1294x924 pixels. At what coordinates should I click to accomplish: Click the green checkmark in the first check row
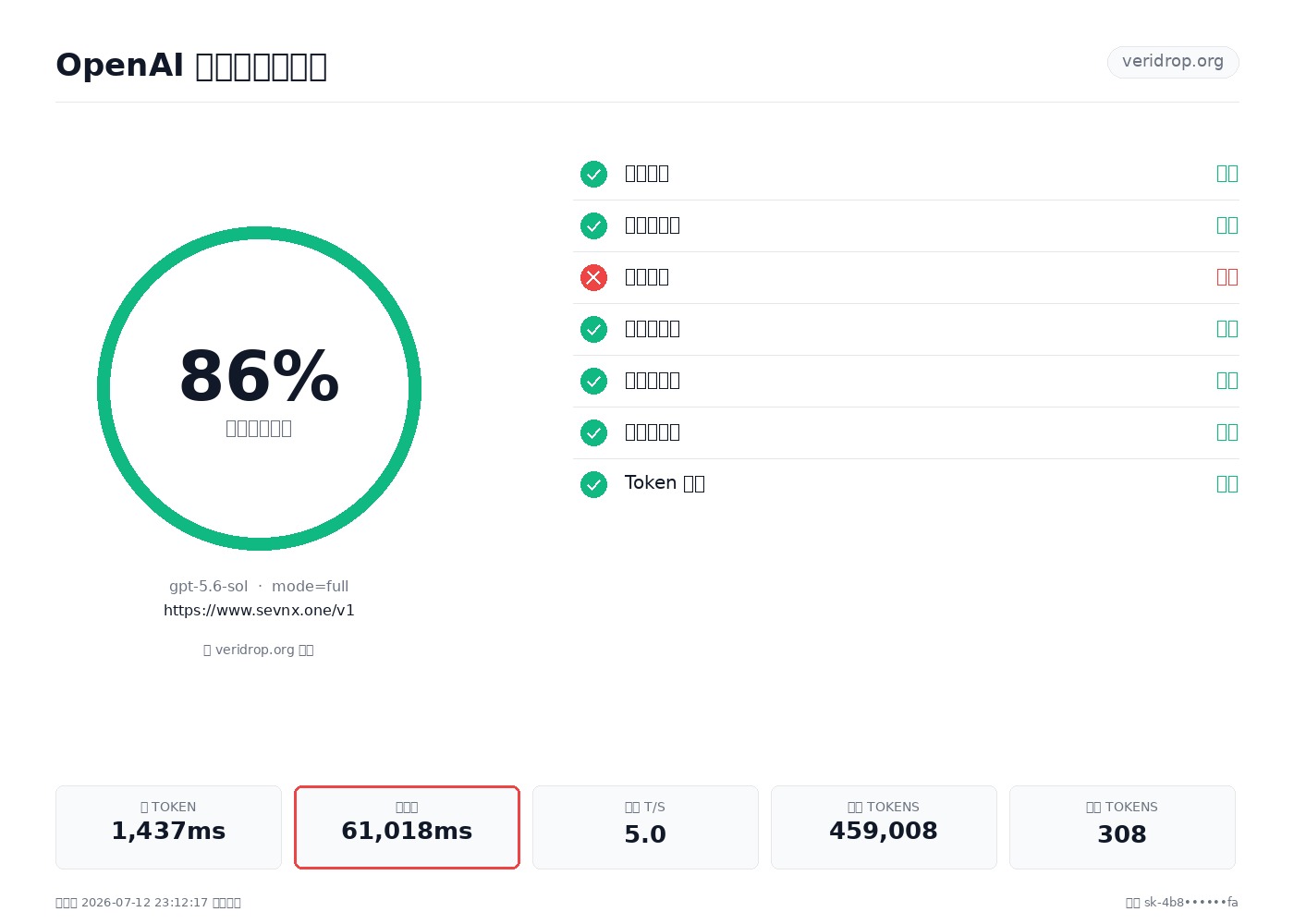(x=593, y=174)
